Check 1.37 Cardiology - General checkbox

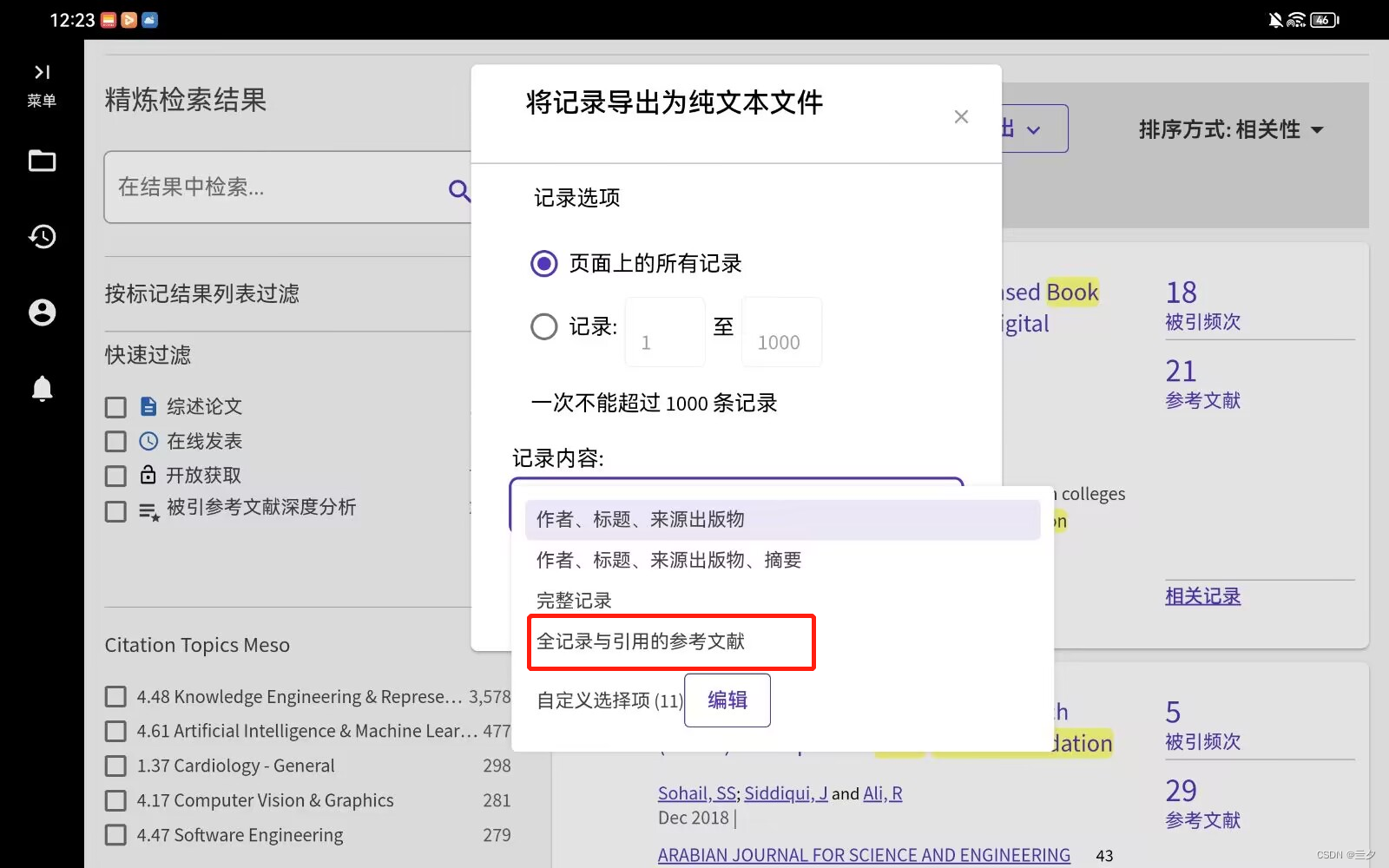[x=115, y=766]
